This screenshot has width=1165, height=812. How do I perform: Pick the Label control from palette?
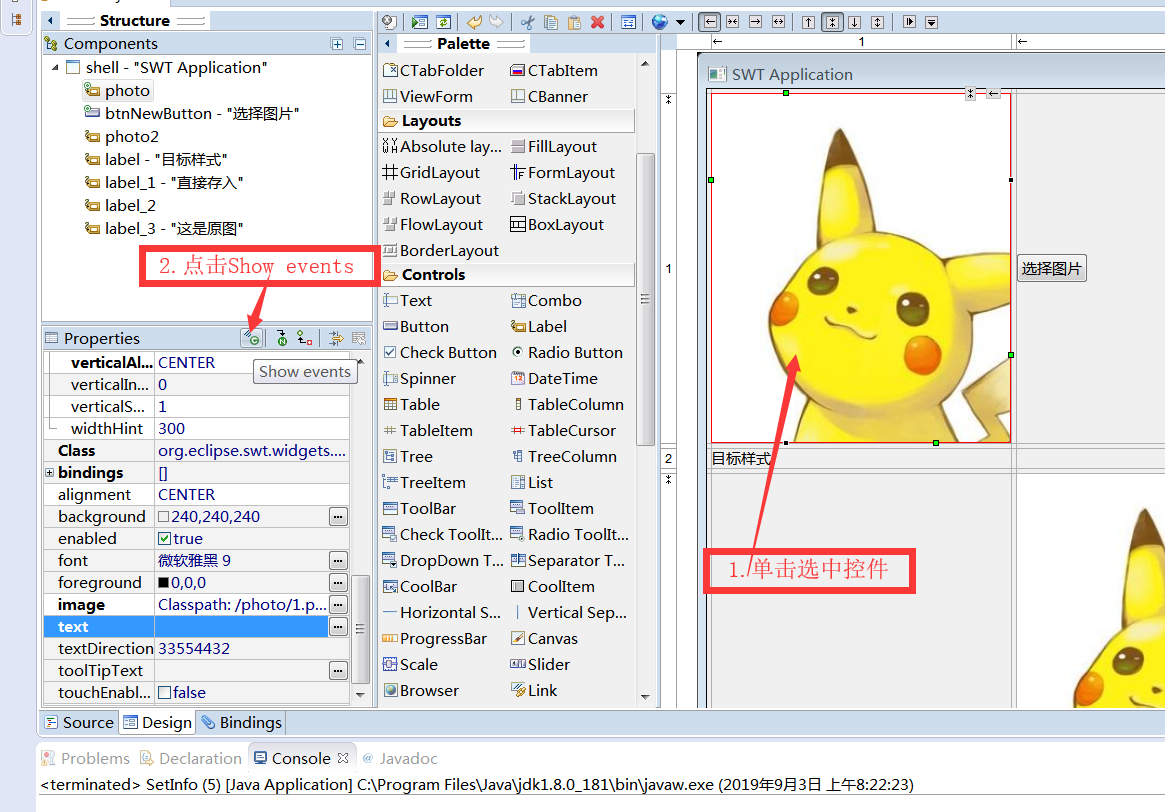(539, 326)
